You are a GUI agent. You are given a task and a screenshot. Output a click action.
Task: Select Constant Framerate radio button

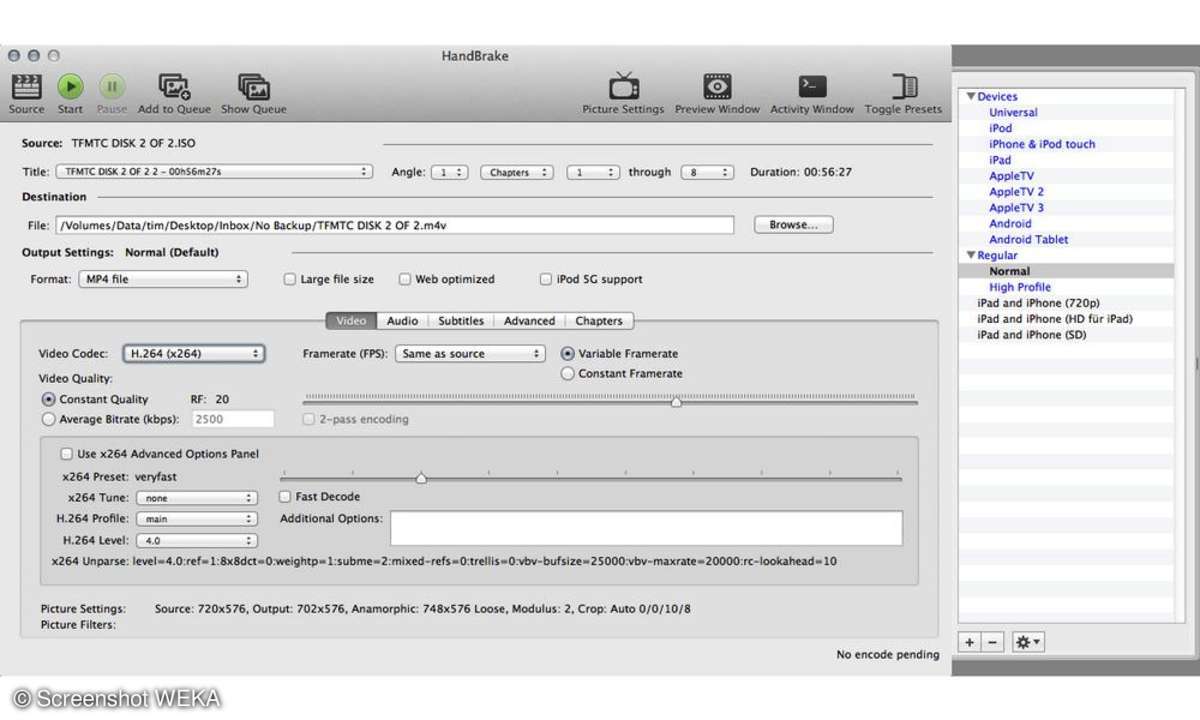tap(568, 374)
